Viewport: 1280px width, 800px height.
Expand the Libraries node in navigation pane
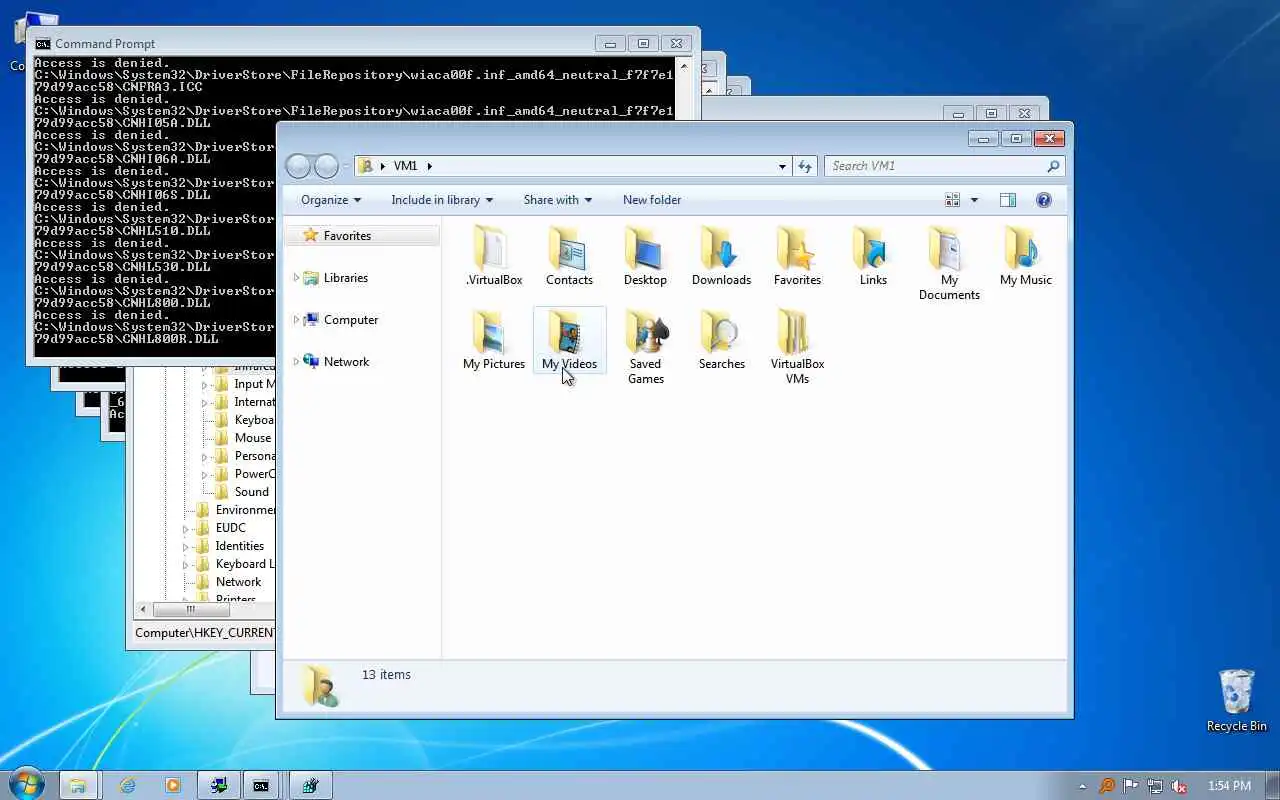[296, 278]
